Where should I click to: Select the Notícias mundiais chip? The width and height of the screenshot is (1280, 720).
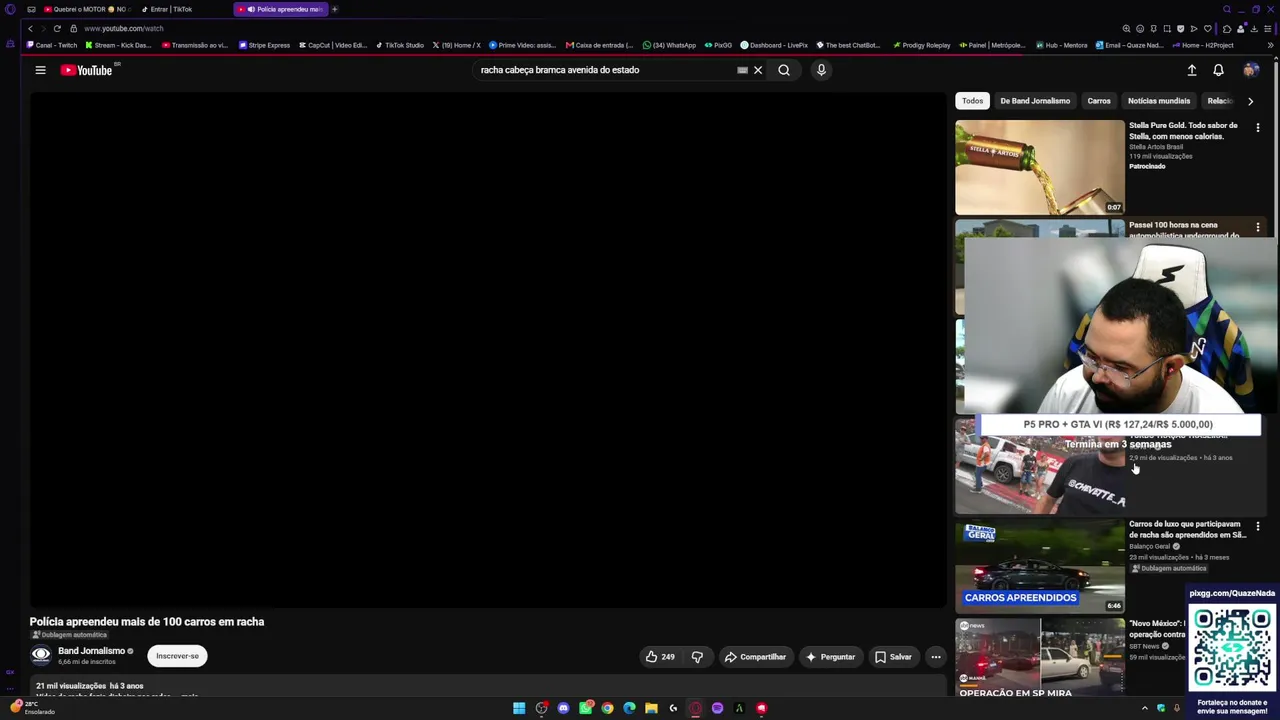pyautogui.click(x=1159, y=101)
